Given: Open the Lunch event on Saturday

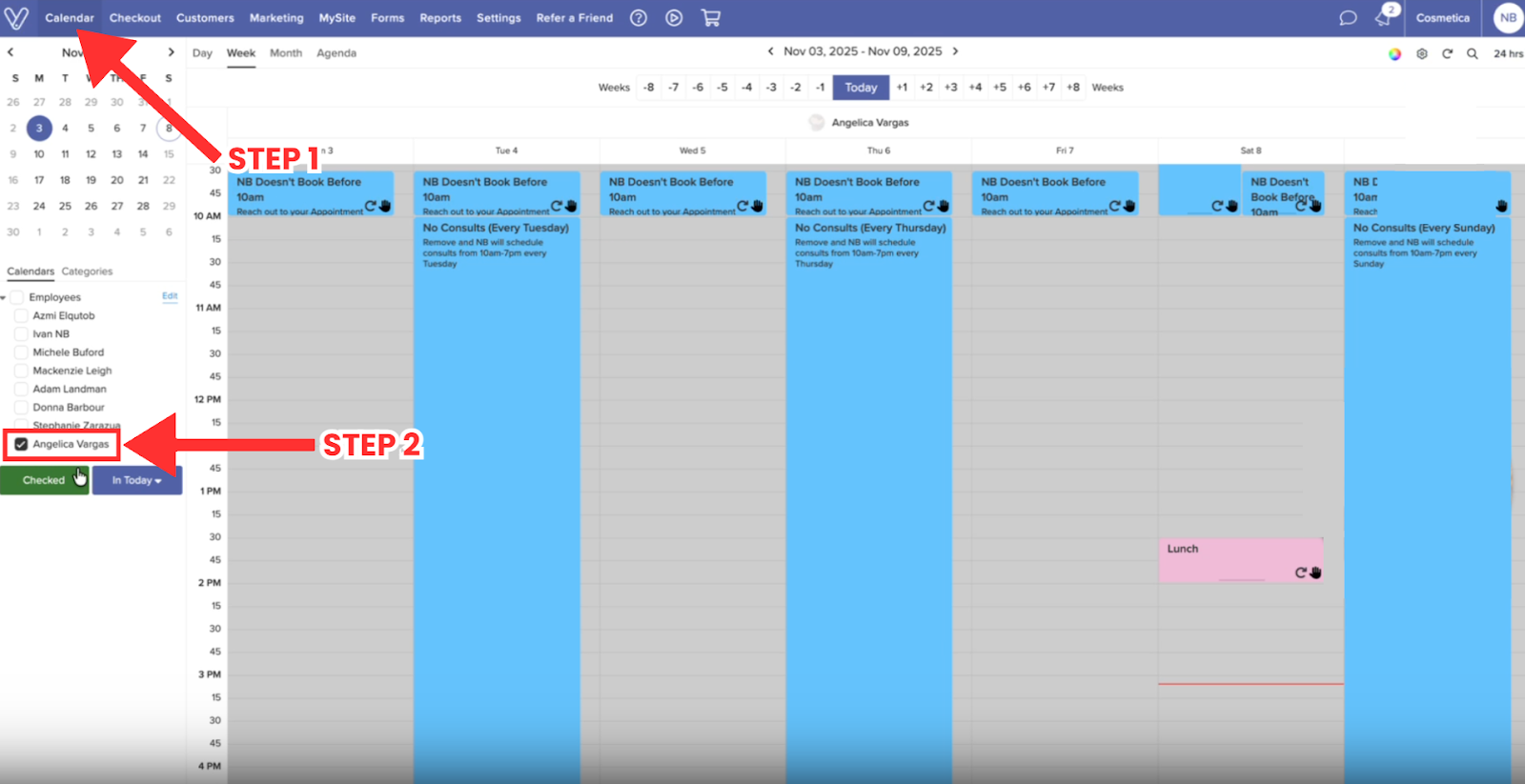Looking at the screenshot, I should 1240,560.
